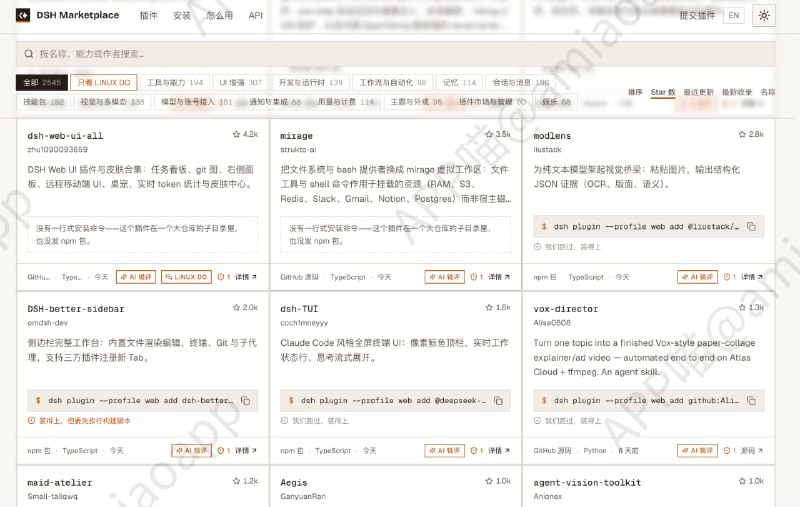Copy the dsh-TUI install command
The width and height of the screenshot is (800, 507).
coord(498,400)
